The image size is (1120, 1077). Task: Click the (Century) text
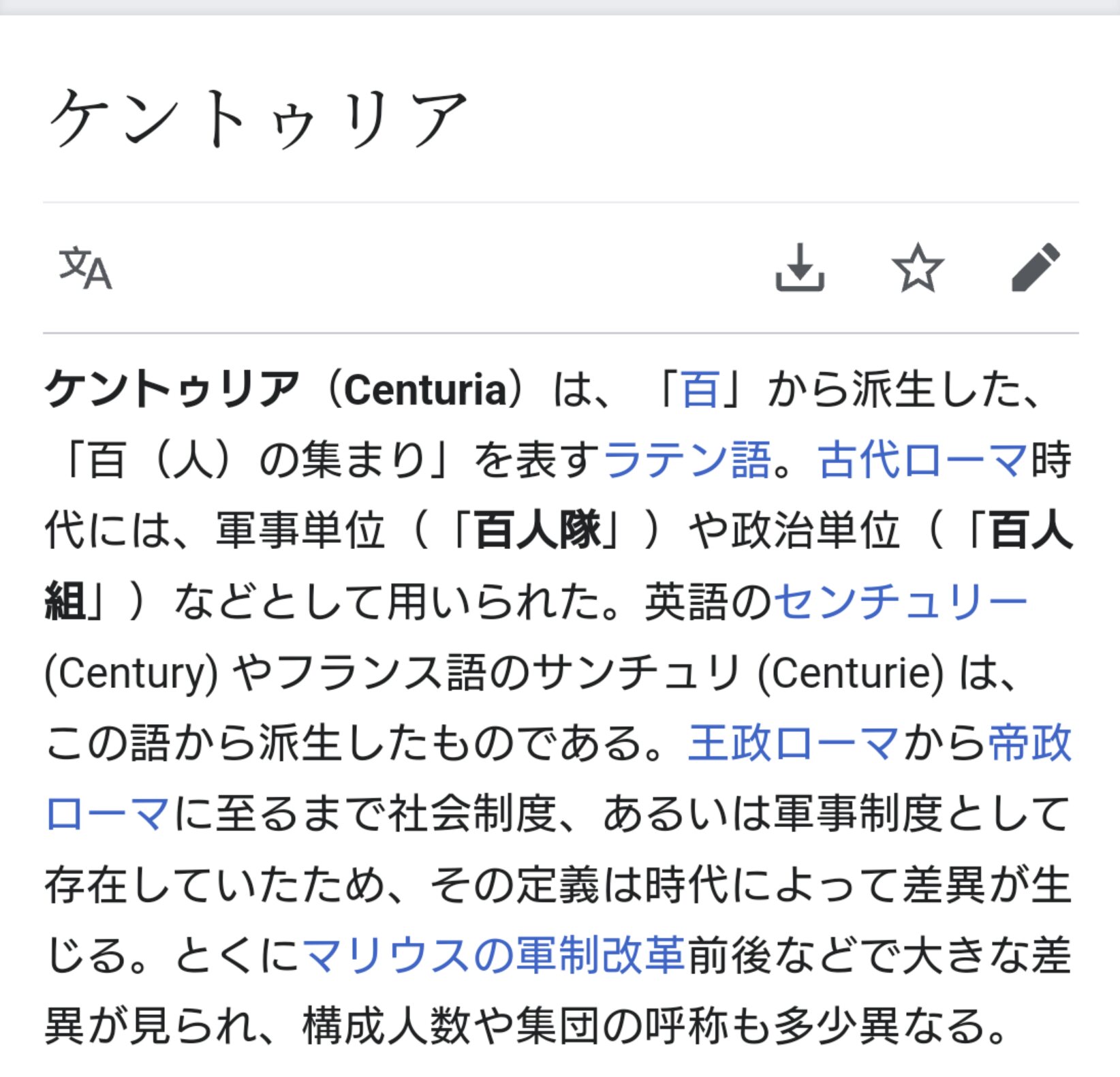coord(131,672)
